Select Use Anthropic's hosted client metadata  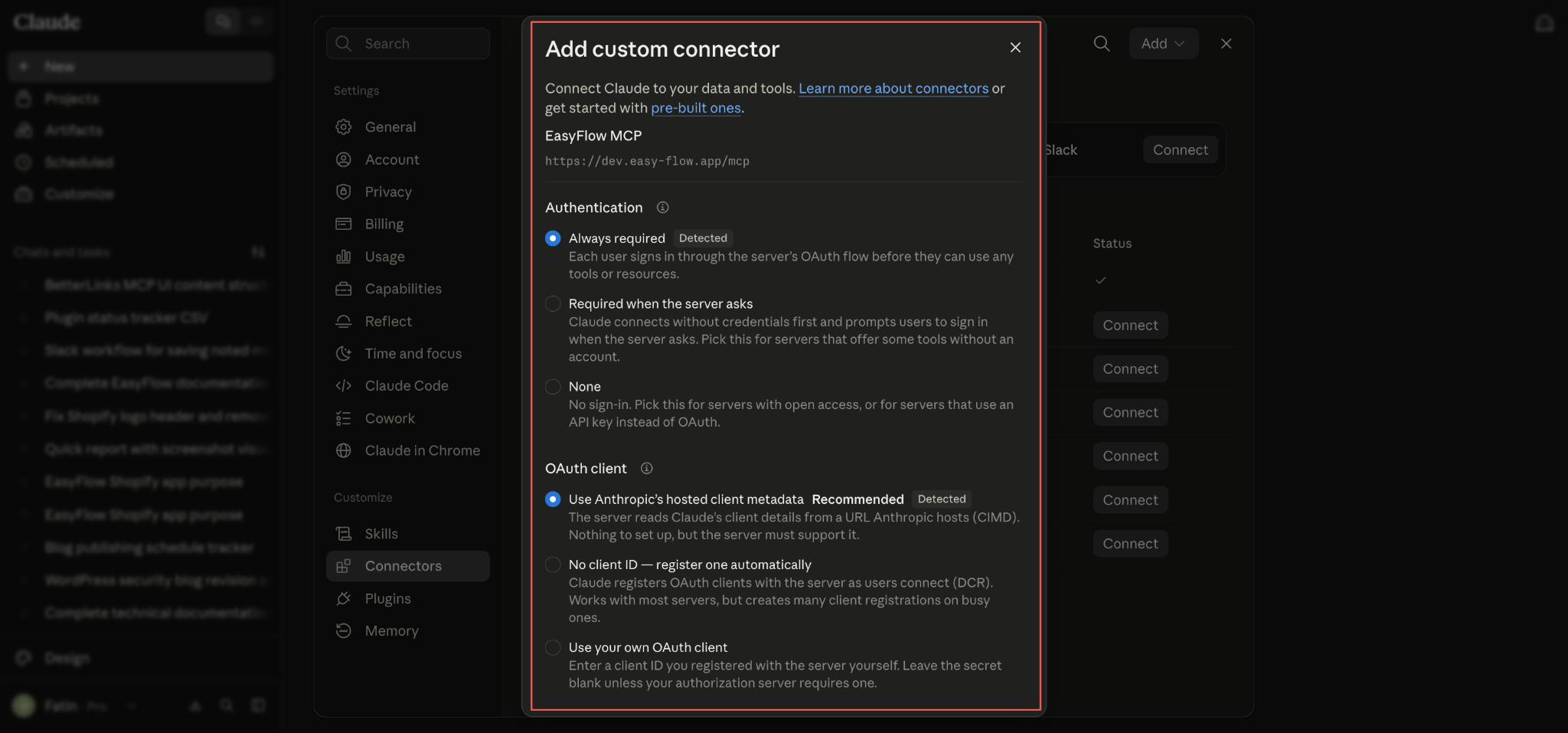click(x=553, y=499)
